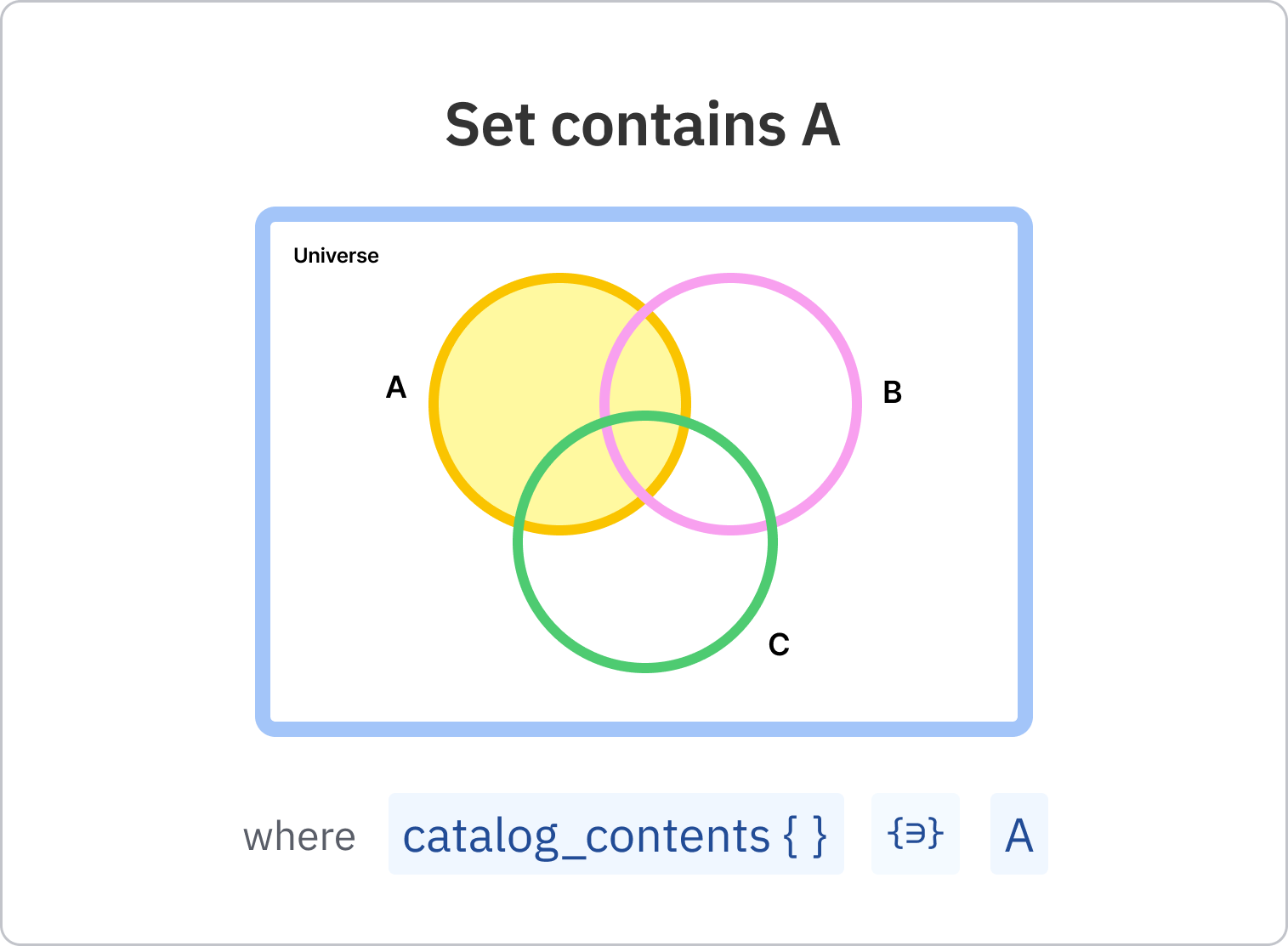Click the green outline of circle C
Viewport: 1288px width, 946px height.
click(x=645, y=666)
